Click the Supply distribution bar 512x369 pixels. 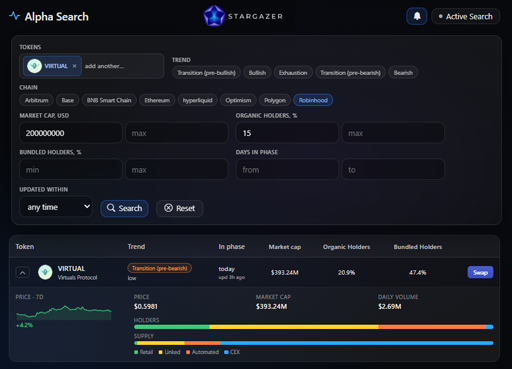click(x=313, y=343)
